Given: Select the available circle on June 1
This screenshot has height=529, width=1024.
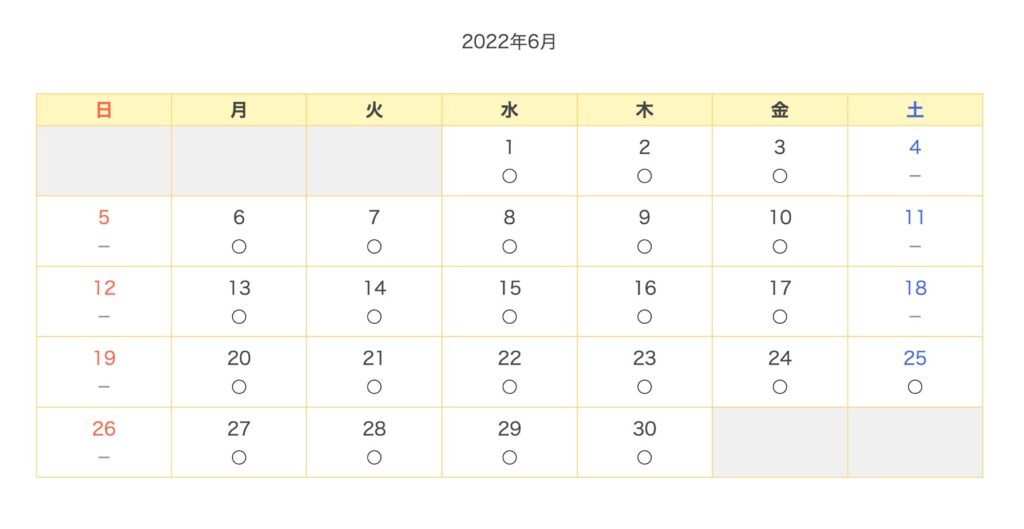Looking at the screenshot, I should click(509, 176).
